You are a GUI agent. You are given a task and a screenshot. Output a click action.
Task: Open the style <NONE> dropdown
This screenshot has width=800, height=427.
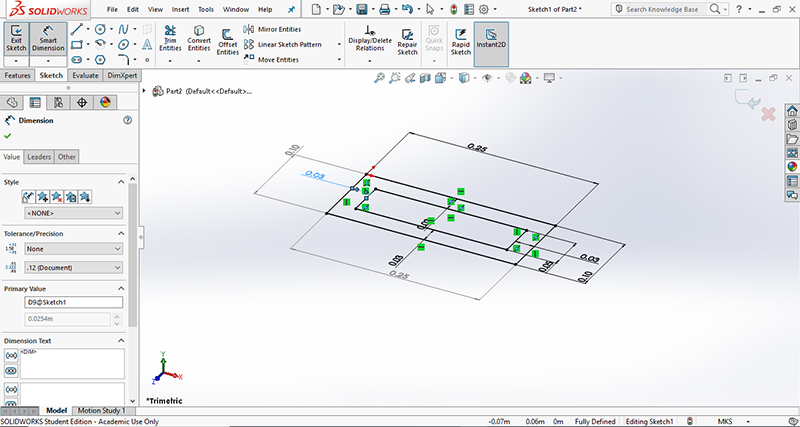[73, 213]
